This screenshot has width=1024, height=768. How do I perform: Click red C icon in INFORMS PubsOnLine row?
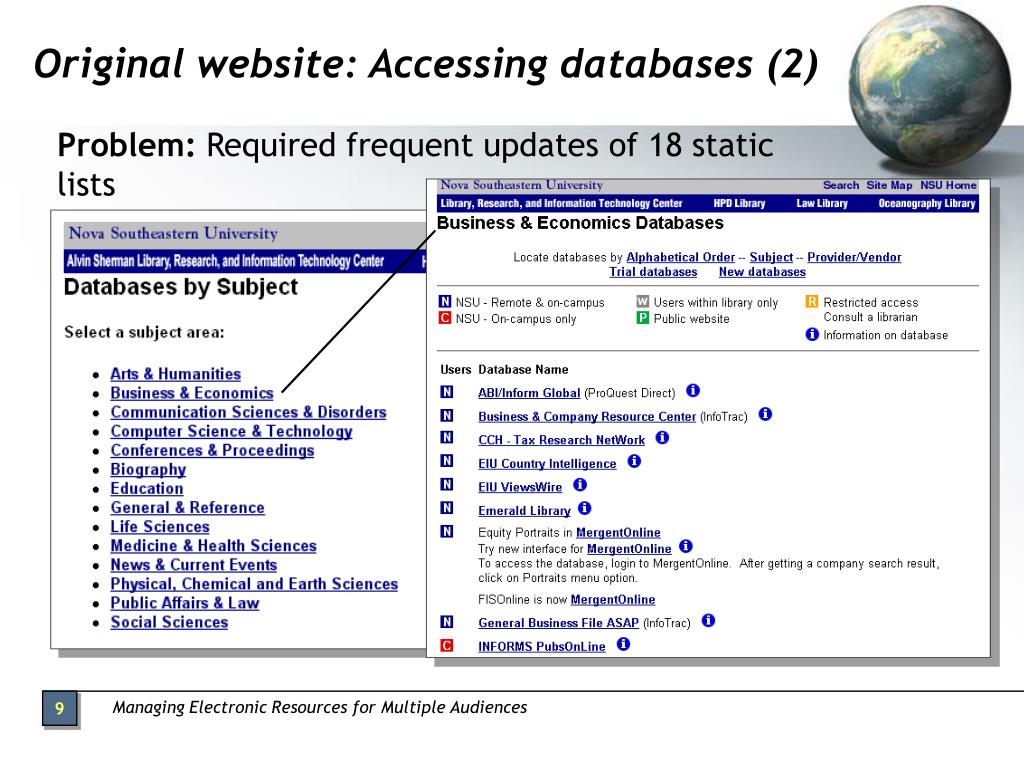447,645
